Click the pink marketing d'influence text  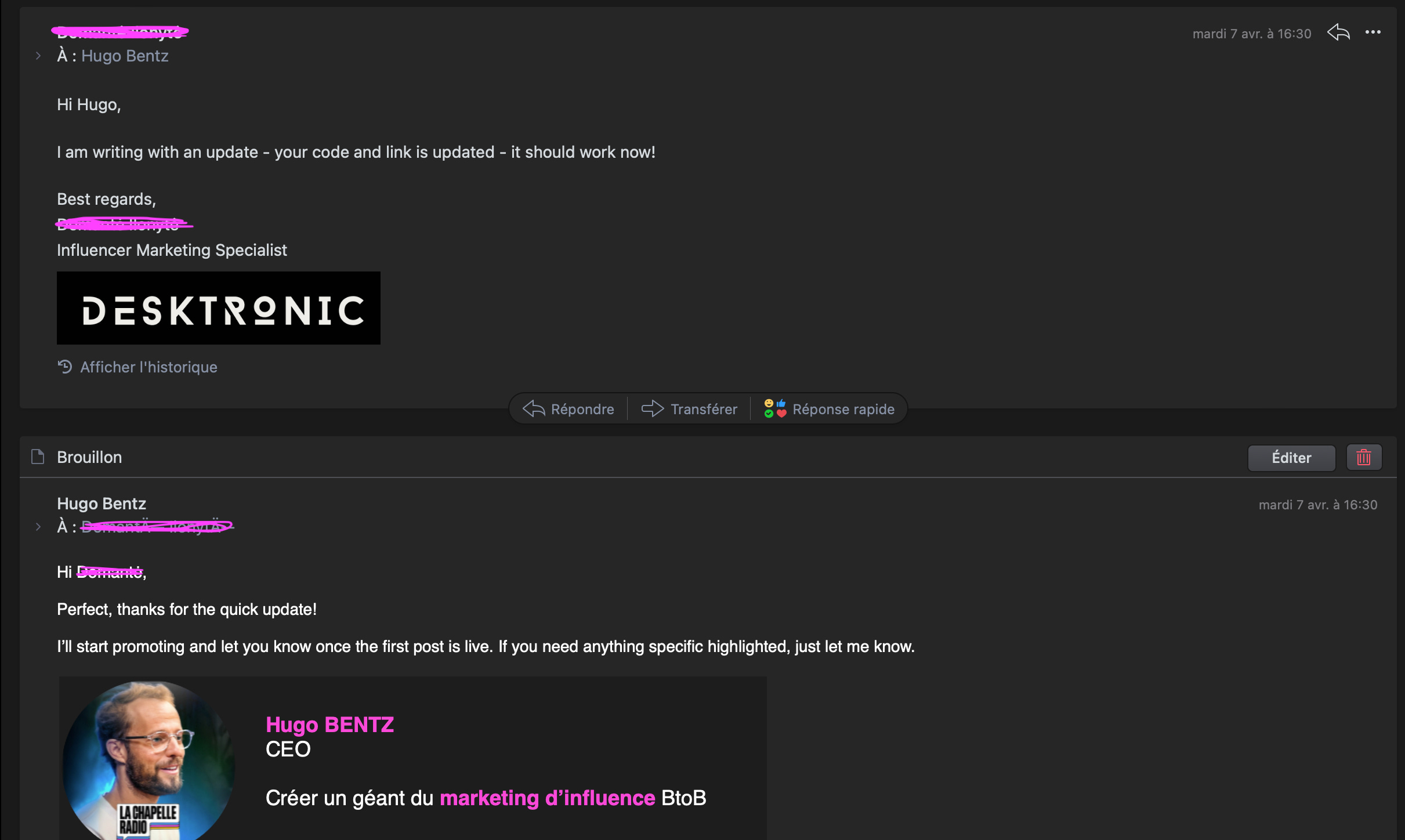547,798
